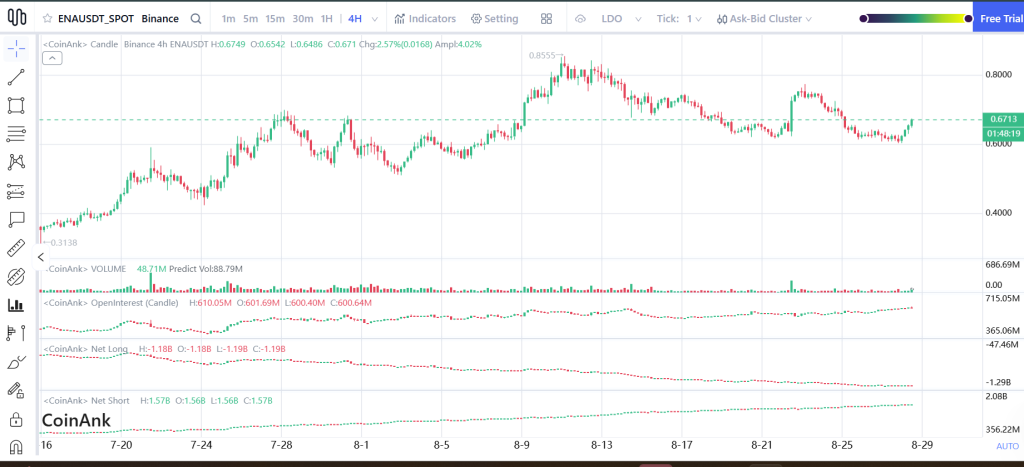Click the CoinAnk logo icon
This screenshot has width=1024, height=467.
pyautogui.click(x=16, y=18)
